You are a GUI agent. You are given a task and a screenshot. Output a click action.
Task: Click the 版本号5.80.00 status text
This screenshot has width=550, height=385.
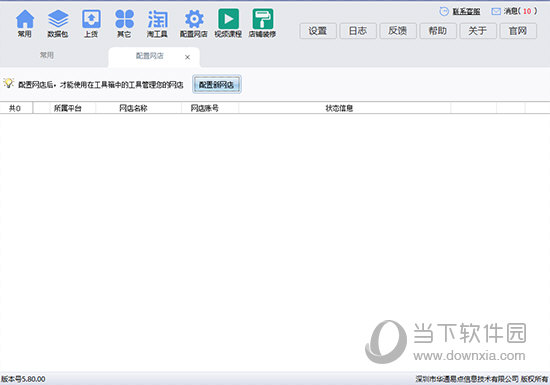23,379
